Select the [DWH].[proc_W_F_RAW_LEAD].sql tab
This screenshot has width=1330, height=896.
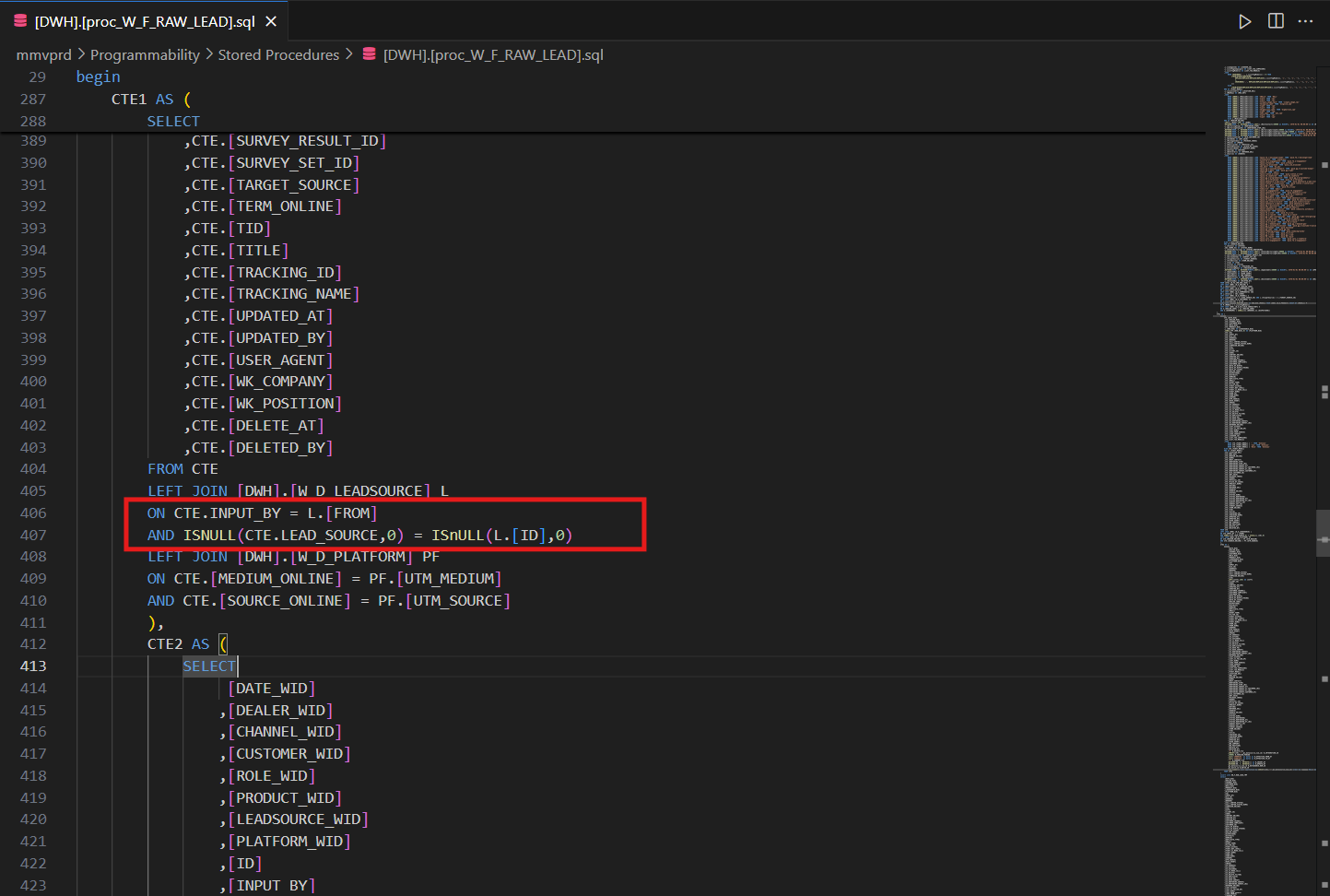(x=145, y=21)
